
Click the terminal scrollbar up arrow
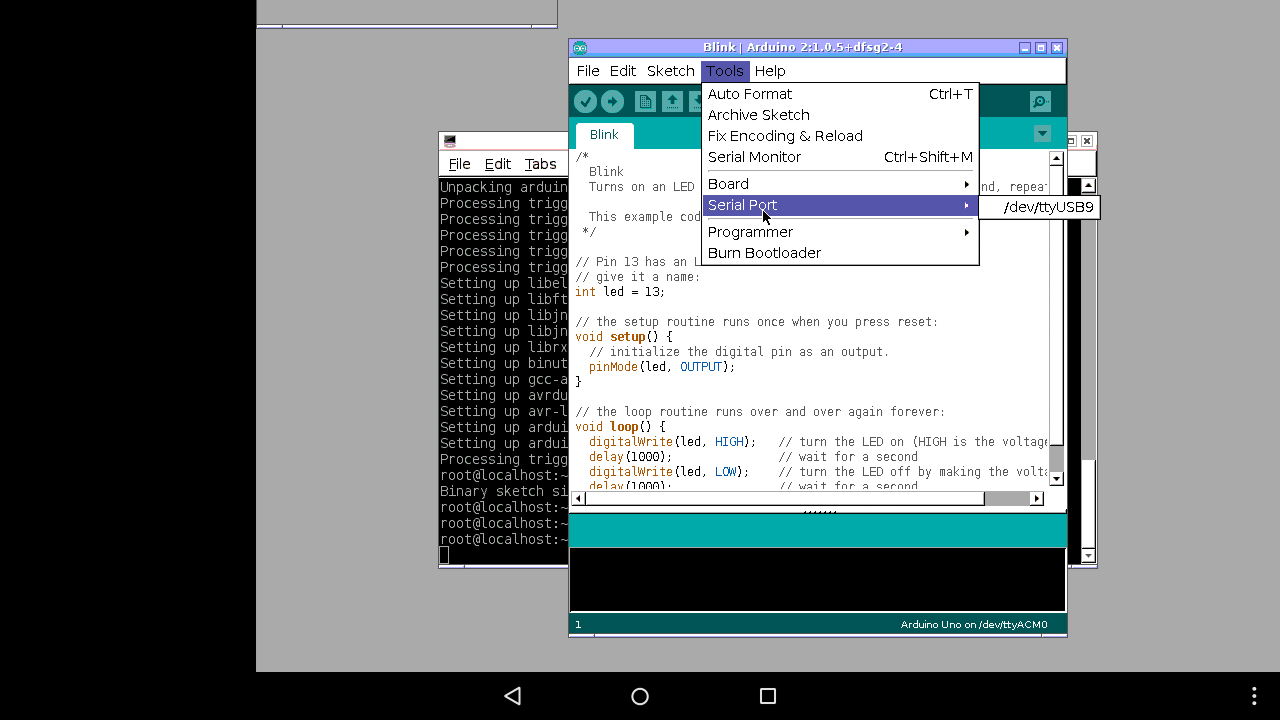1088,185
